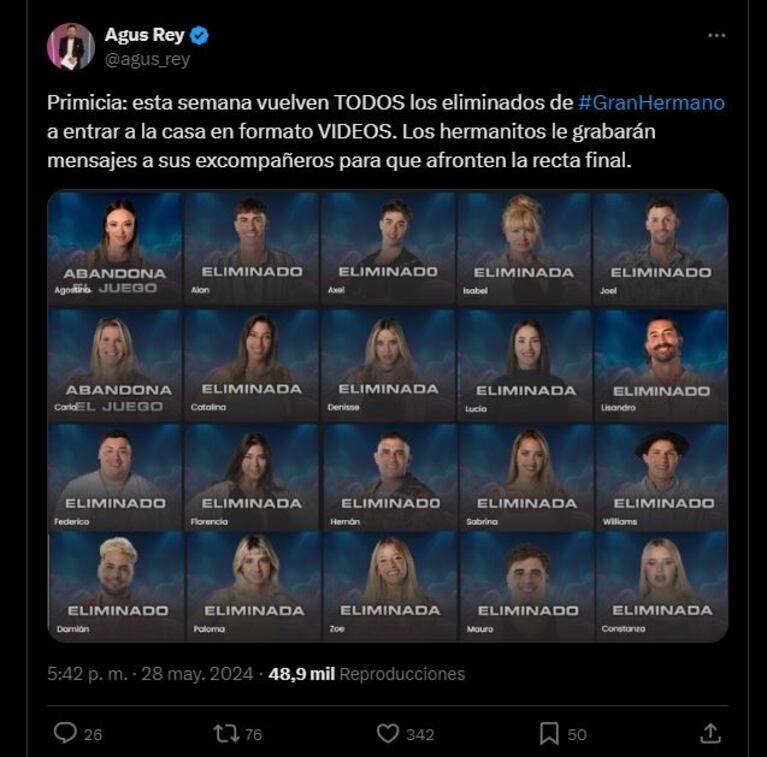767x757 pixels.
Task: Select Constanza's photo tile
Action: (661, 587)
